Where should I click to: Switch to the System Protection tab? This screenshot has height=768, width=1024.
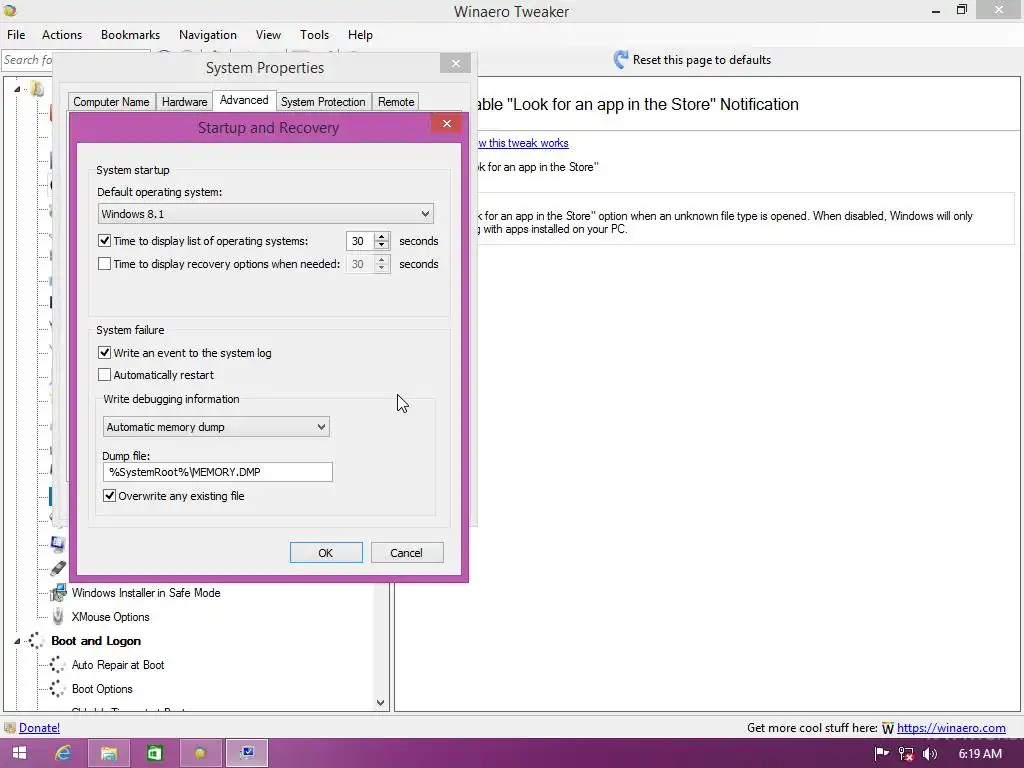323,102
